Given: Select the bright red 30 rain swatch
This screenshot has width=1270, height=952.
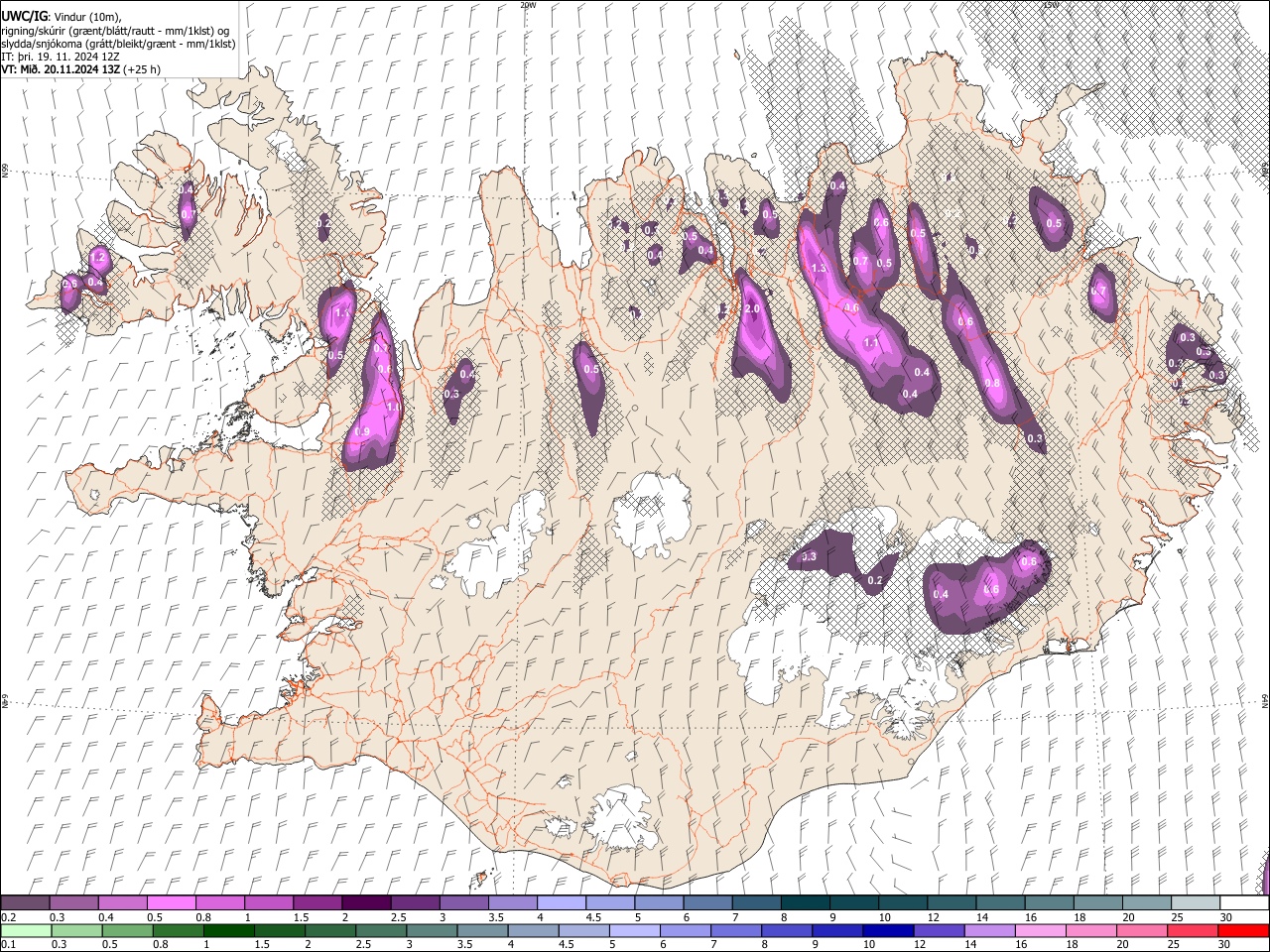Looking at the screenshot, I should [1242, 930].
